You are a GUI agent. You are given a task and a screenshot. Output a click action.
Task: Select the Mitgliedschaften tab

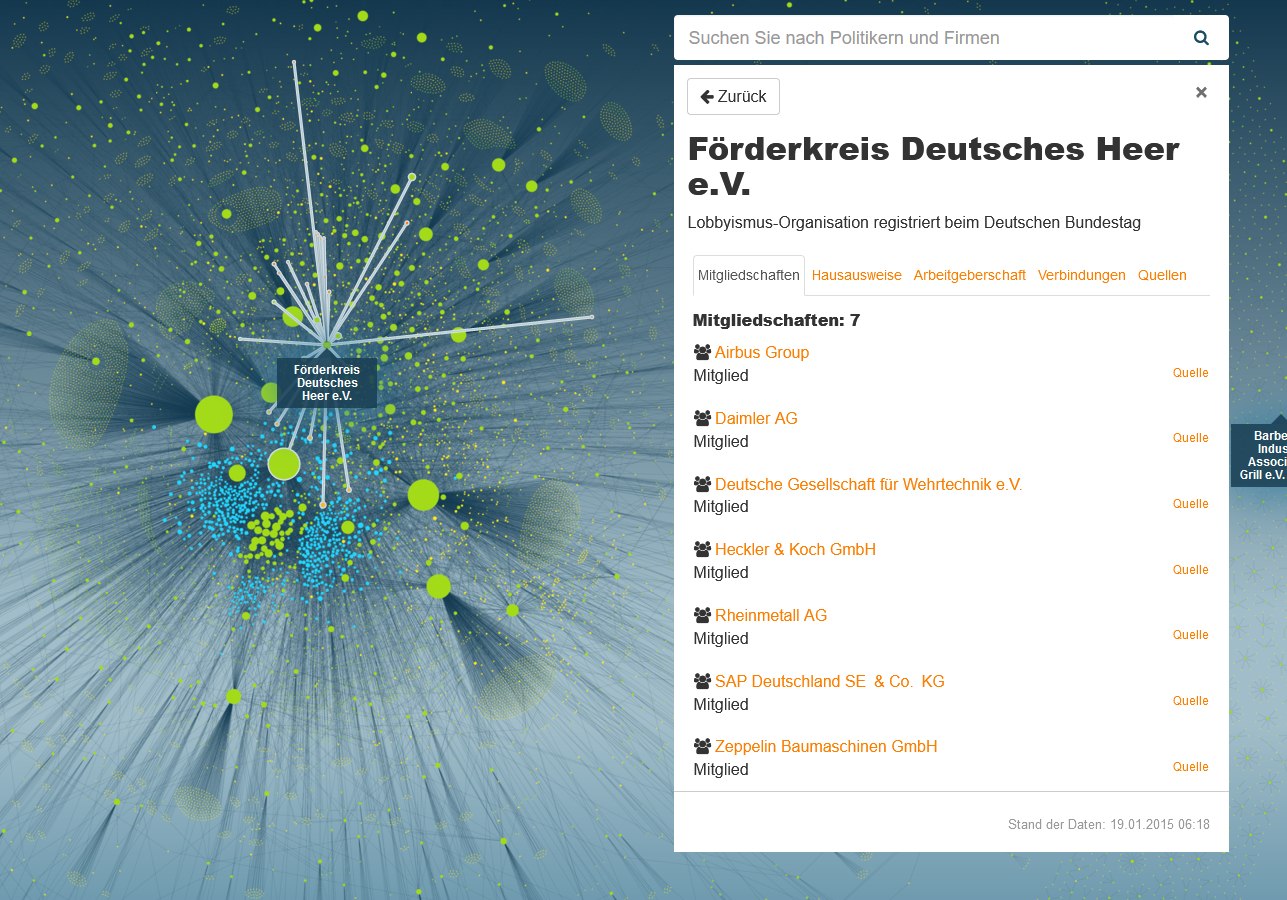click(749, 275)
